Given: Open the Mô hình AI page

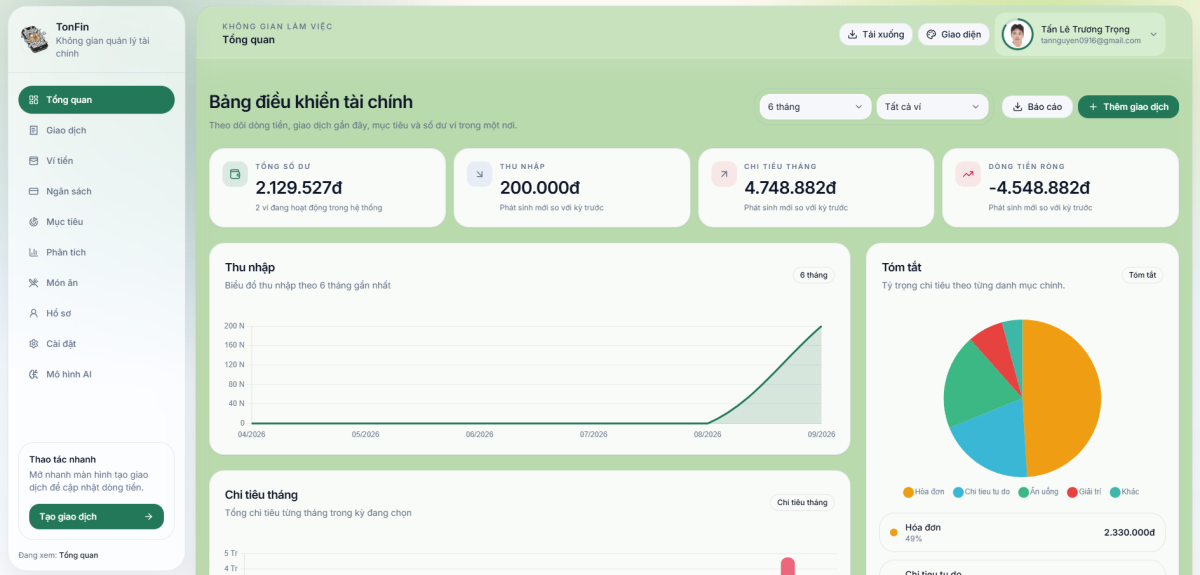Looking at the screenshot, I should coord(96,374).
